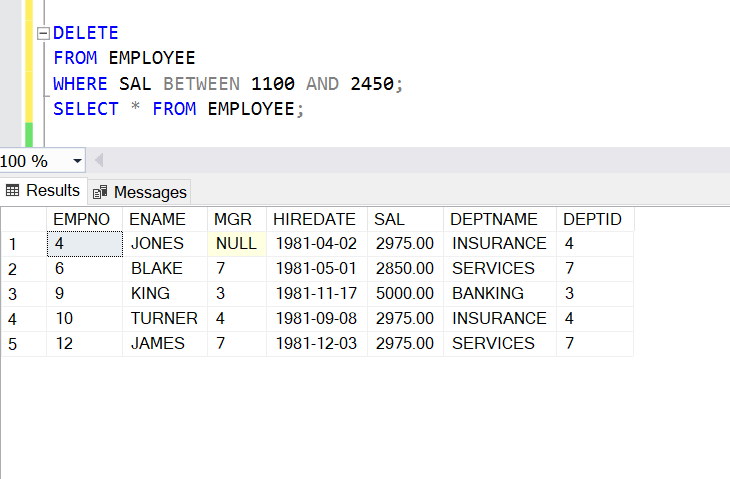Click hiredate 1981-04-02 cell
730x479 pixels.
tap(317, 244)
